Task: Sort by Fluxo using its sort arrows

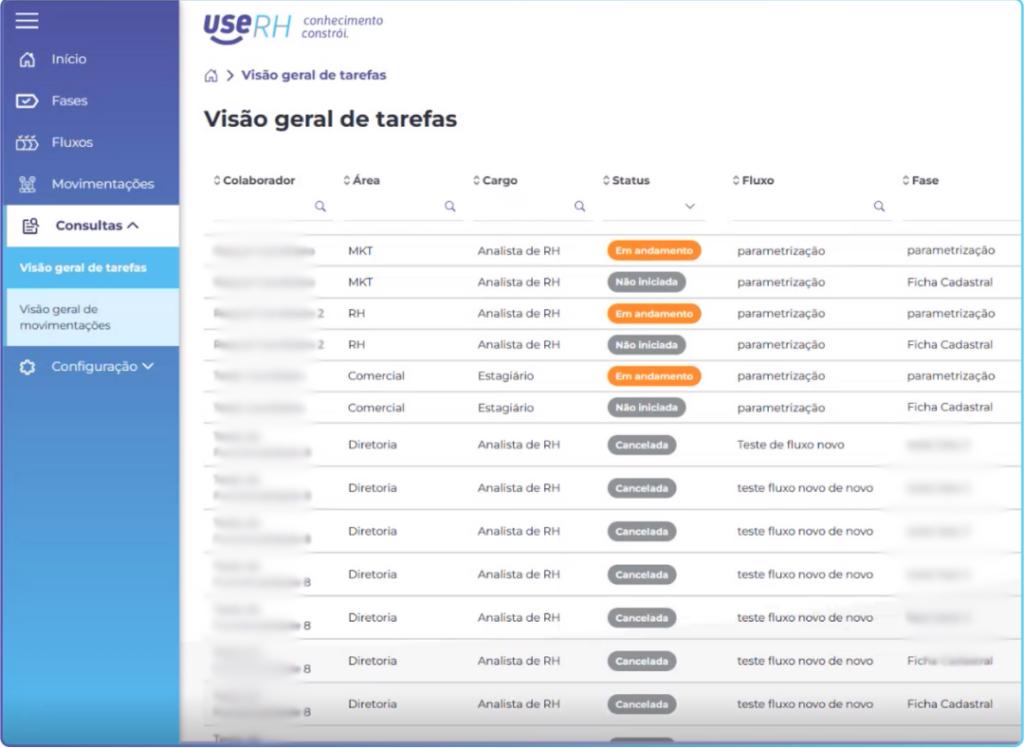Action: 736,180
